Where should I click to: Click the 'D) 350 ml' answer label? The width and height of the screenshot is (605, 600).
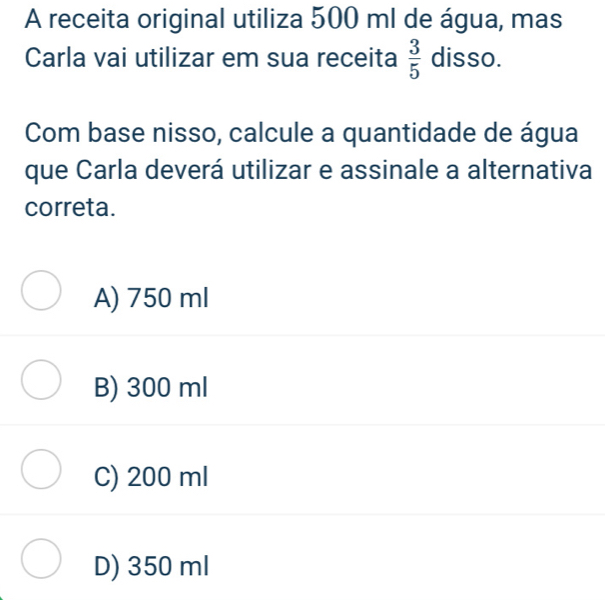click(x=151, y=566)
